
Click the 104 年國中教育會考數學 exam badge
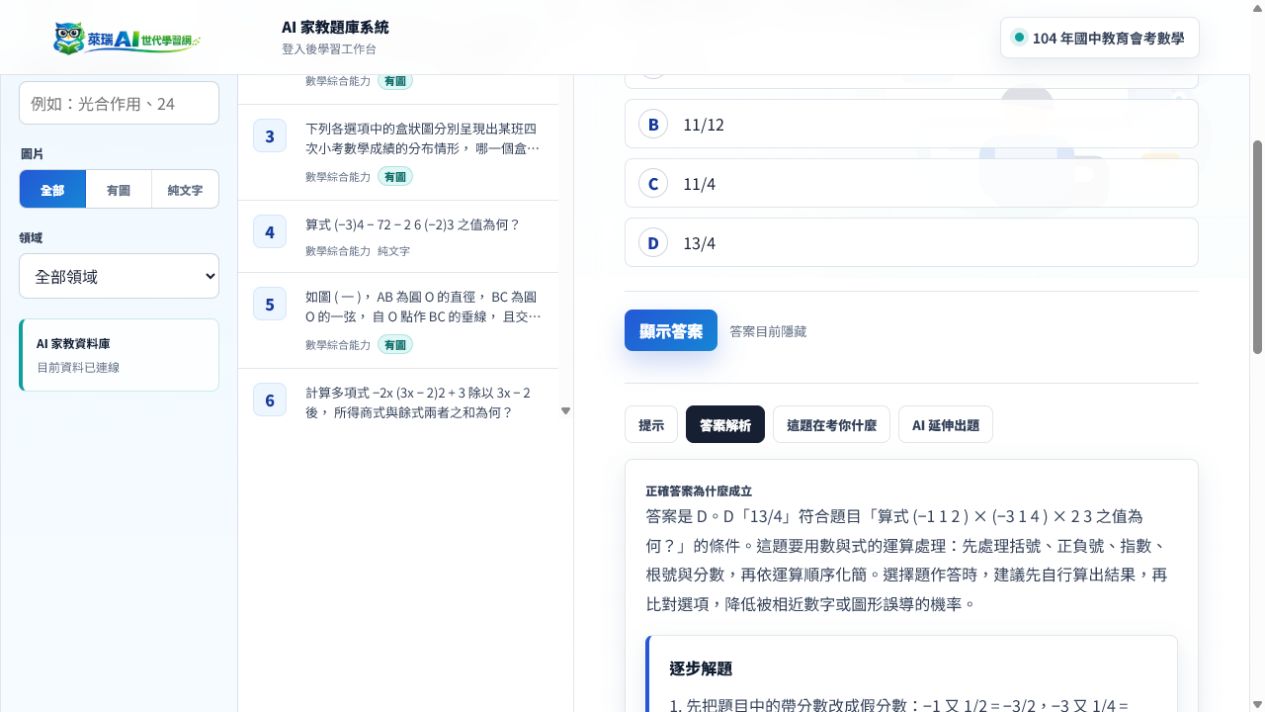(x=1099, y=38)
